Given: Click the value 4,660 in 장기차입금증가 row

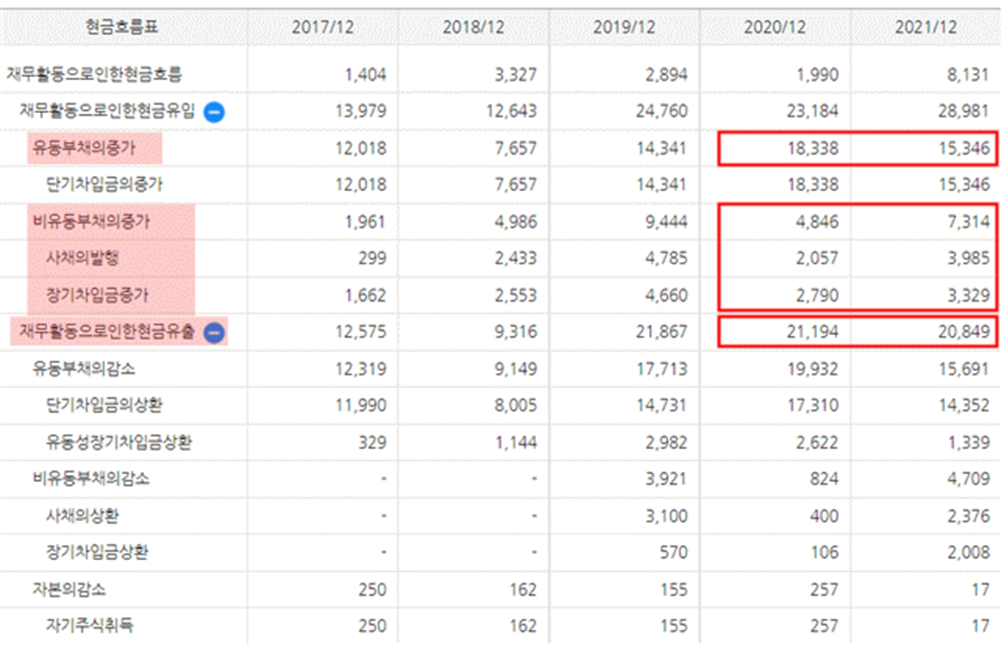Looking at the screenshot, I should [x=667, y=296].
